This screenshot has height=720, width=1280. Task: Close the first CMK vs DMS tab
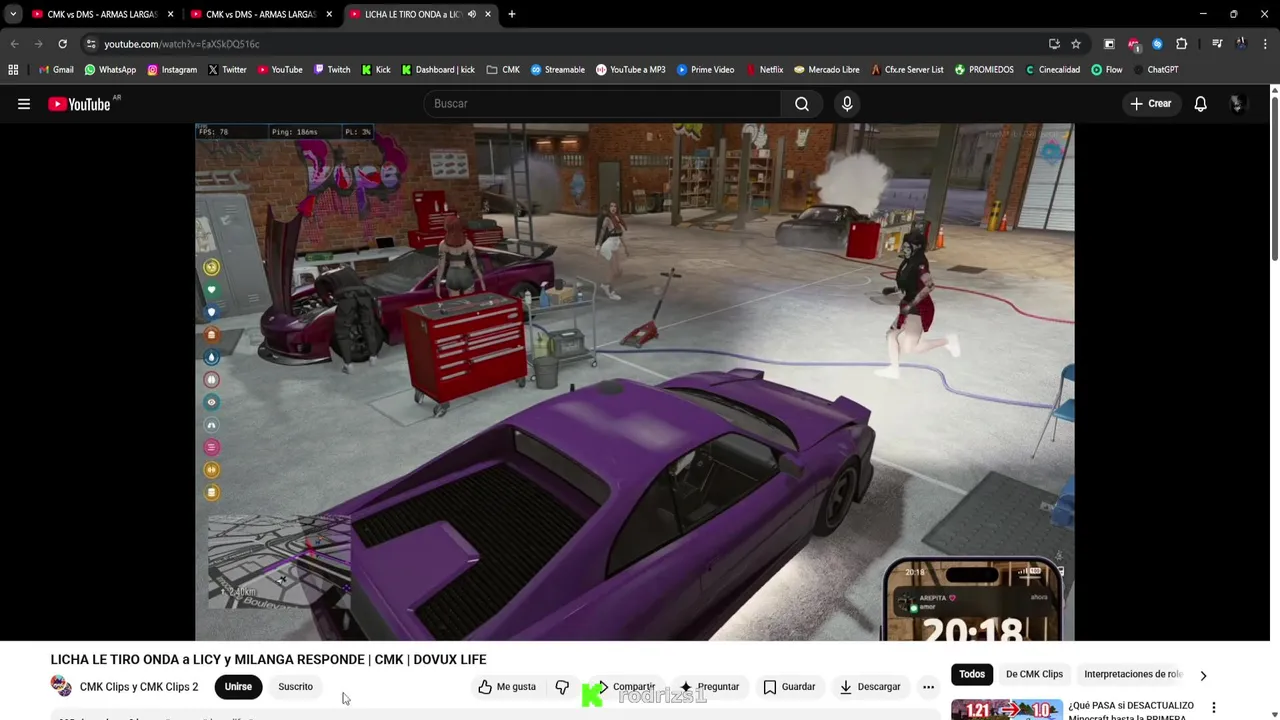[170, 14]
